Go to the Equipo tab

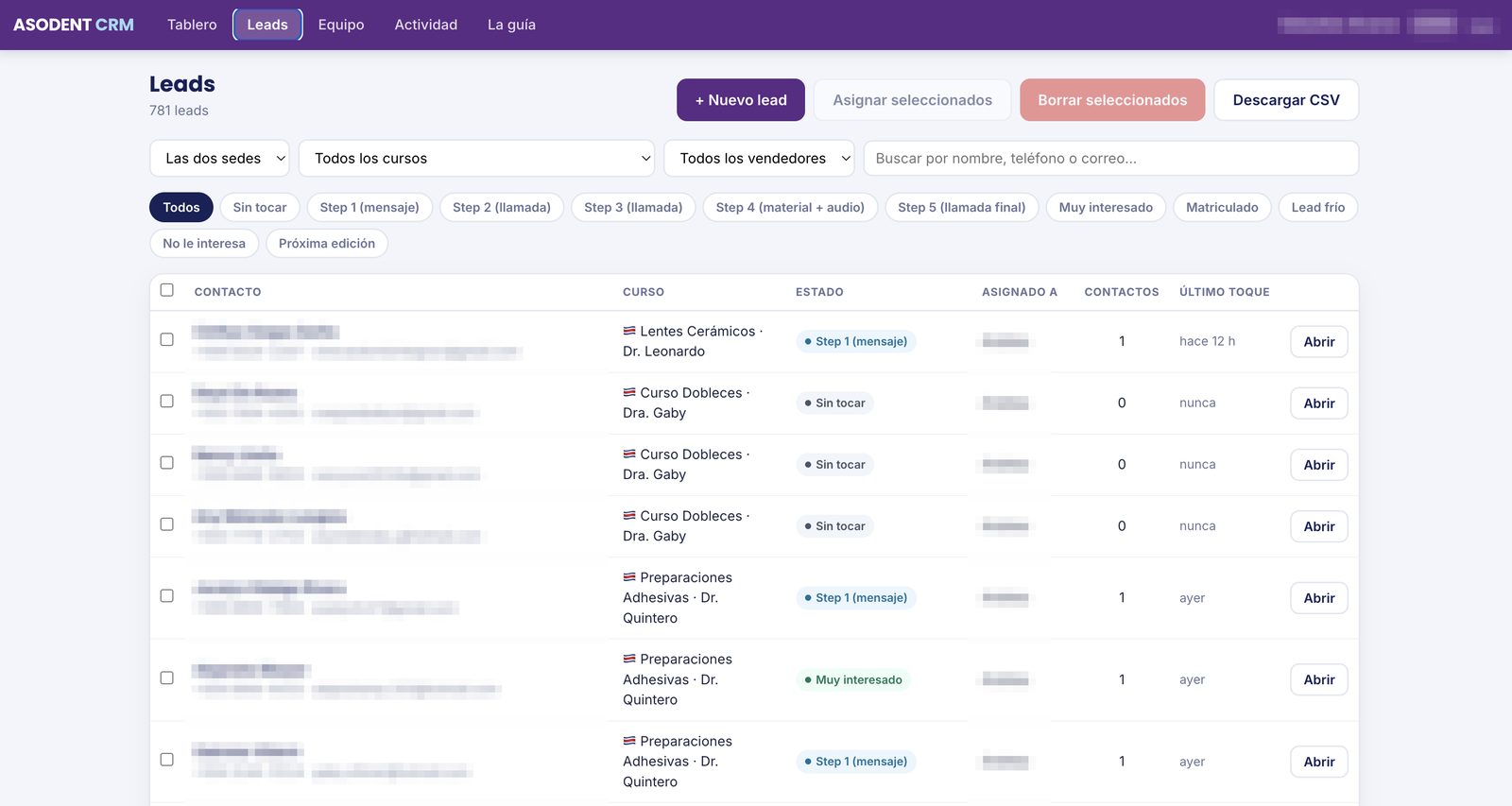(341, 25)
